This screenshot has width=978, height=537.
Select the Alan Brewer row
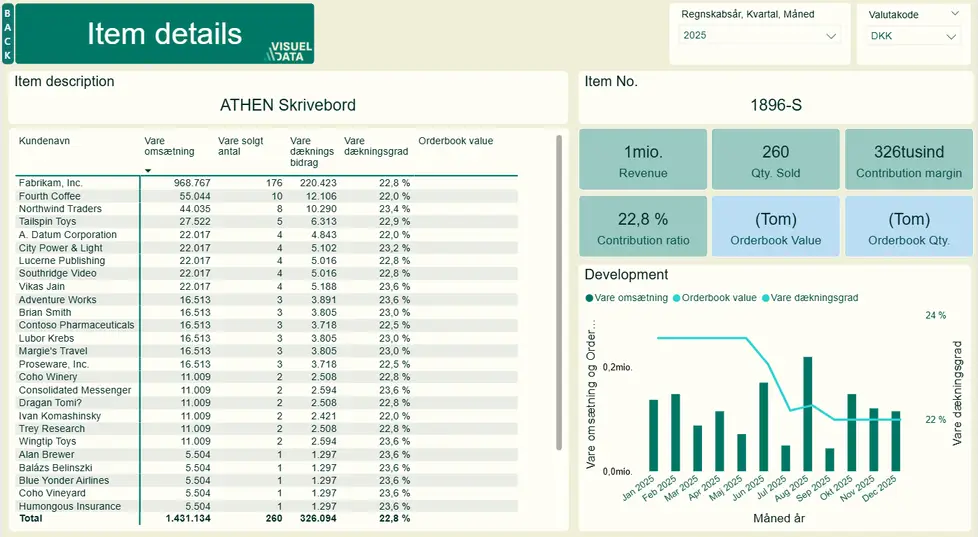click(x=266, y=455)
